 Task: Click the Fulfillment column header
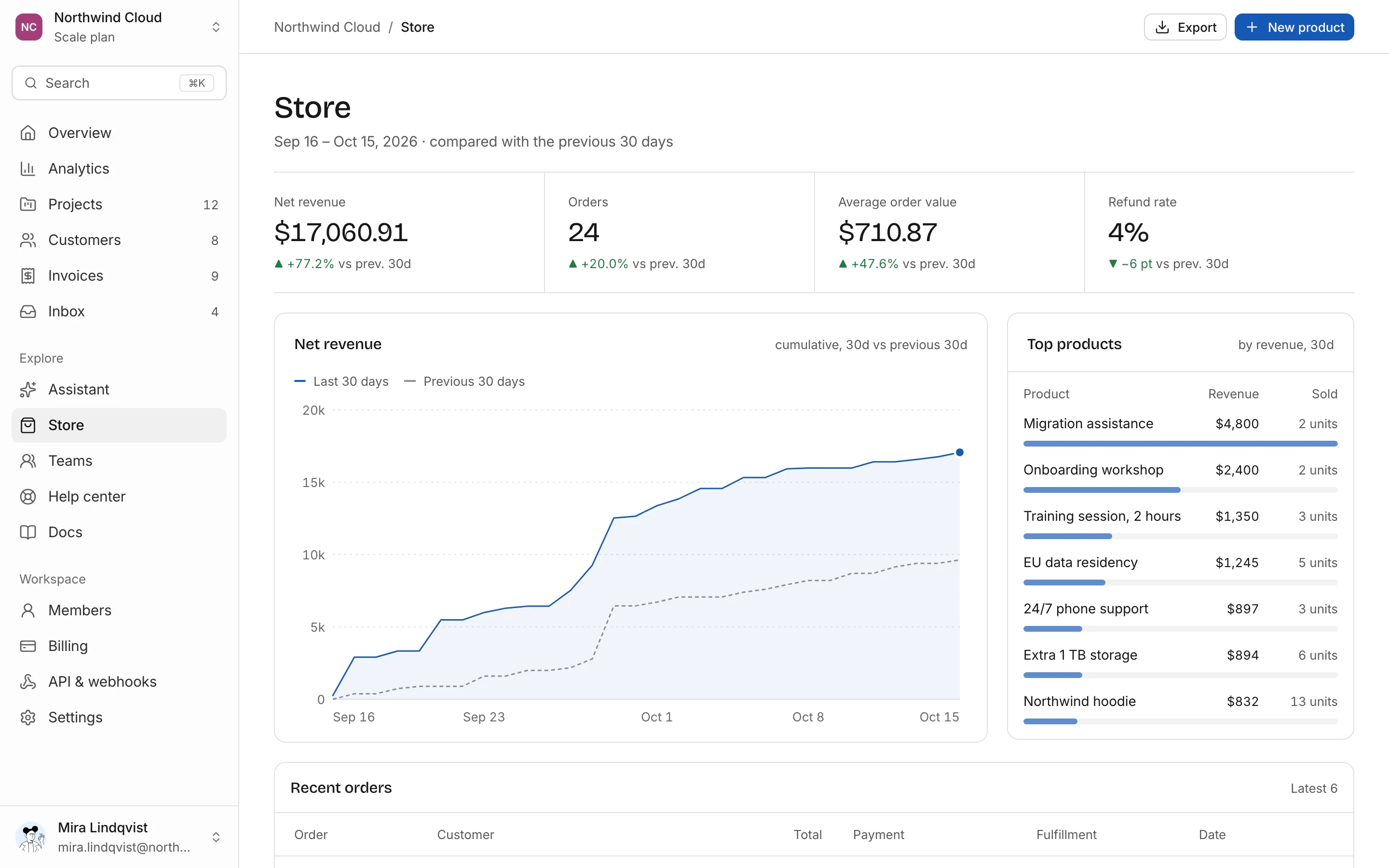click(1066, 835)
